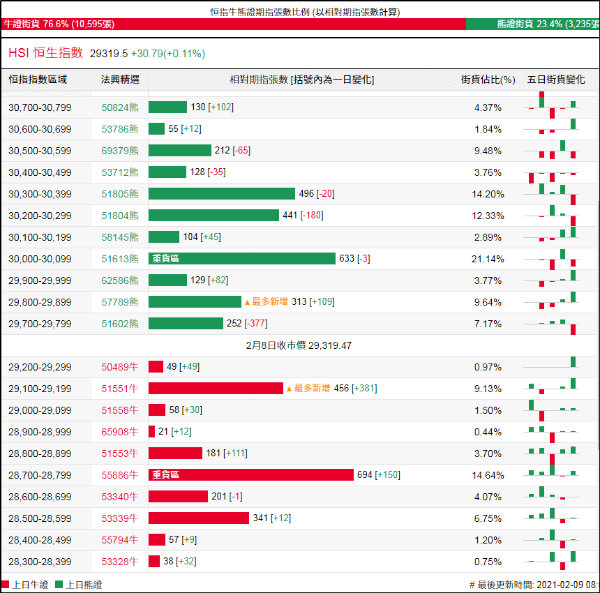Click the chart title 恒指牛熊證期指張數比例
The height and width of the screenshot is (593, 600).
[305, 12]
